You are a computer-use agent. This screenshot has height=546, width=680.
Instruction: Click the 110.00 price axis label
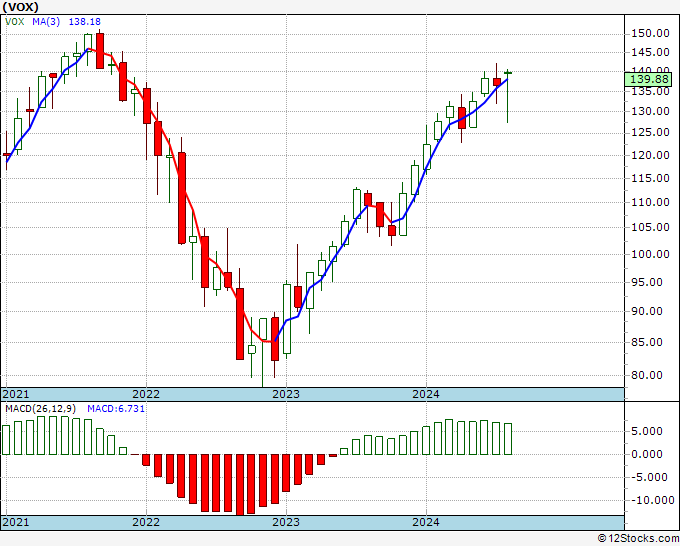tap(650, 202)
